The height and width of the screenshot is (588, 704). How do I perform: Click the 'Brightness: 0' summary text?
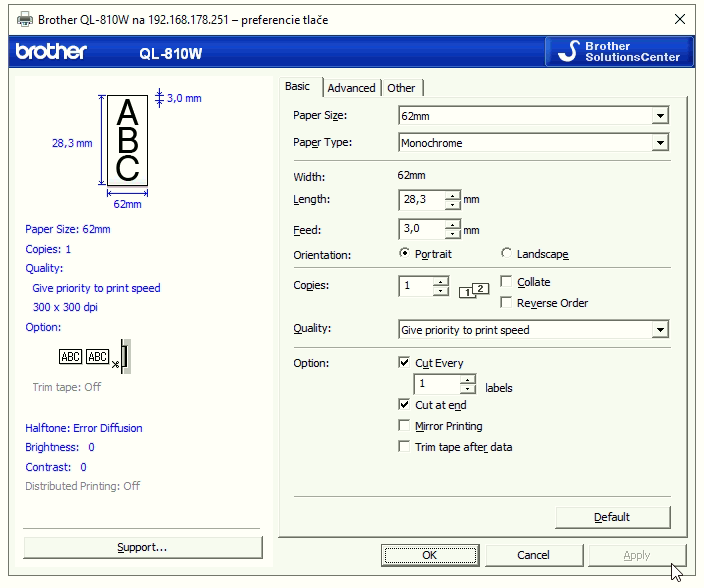60,447
